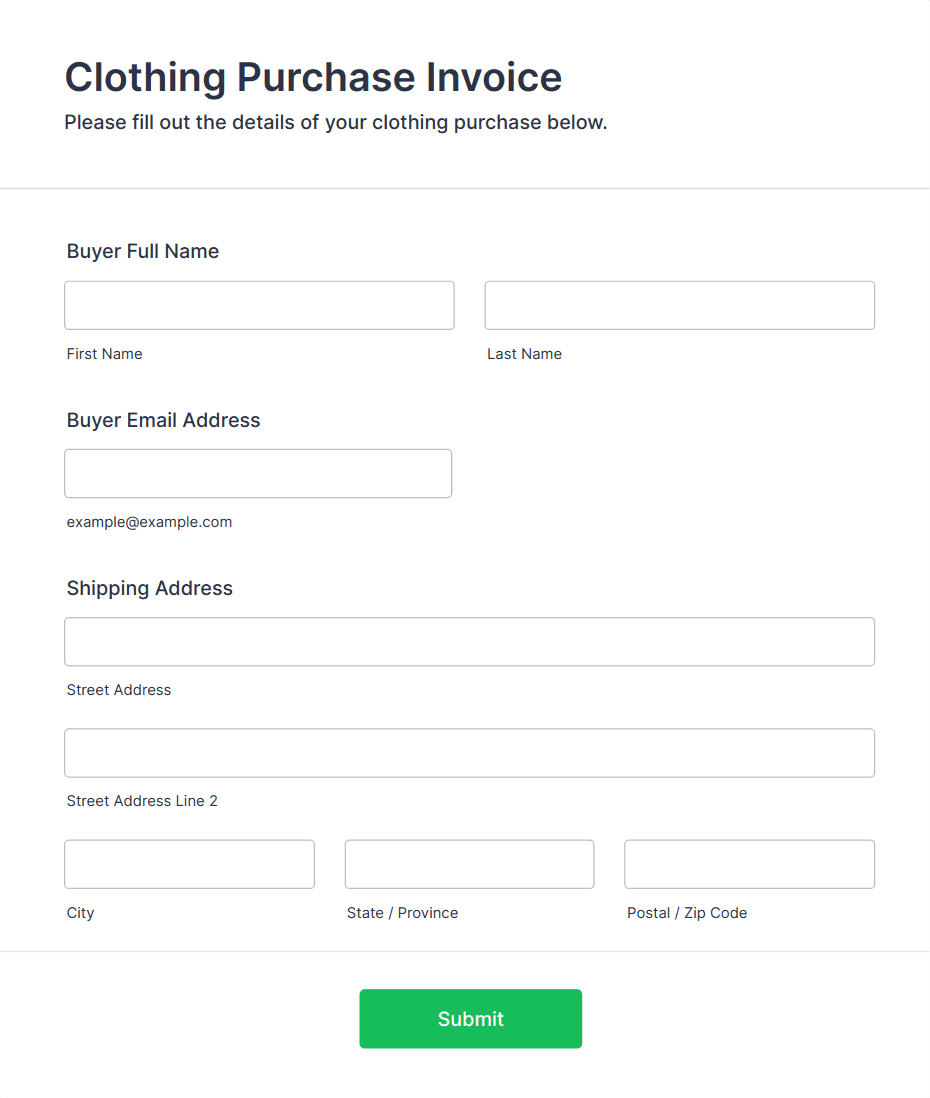Viewport: 930px width, 1098px height.
Task: Click the Postal / Zip Code field
Action: coord(749,864)
